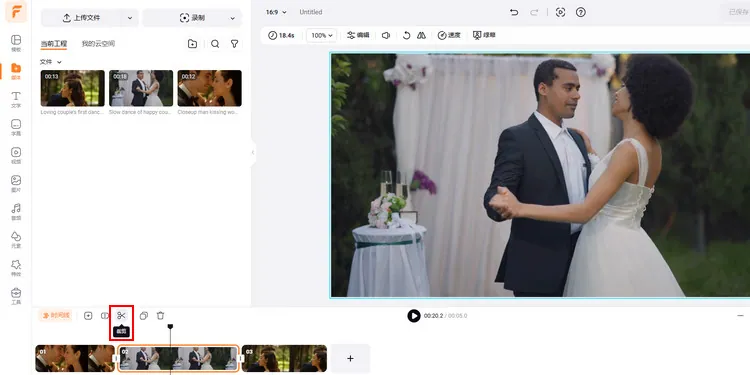Viewport: 750px width, 375px height.
Task: Open the Elements sidebar panel
Action: coord(16,240)
